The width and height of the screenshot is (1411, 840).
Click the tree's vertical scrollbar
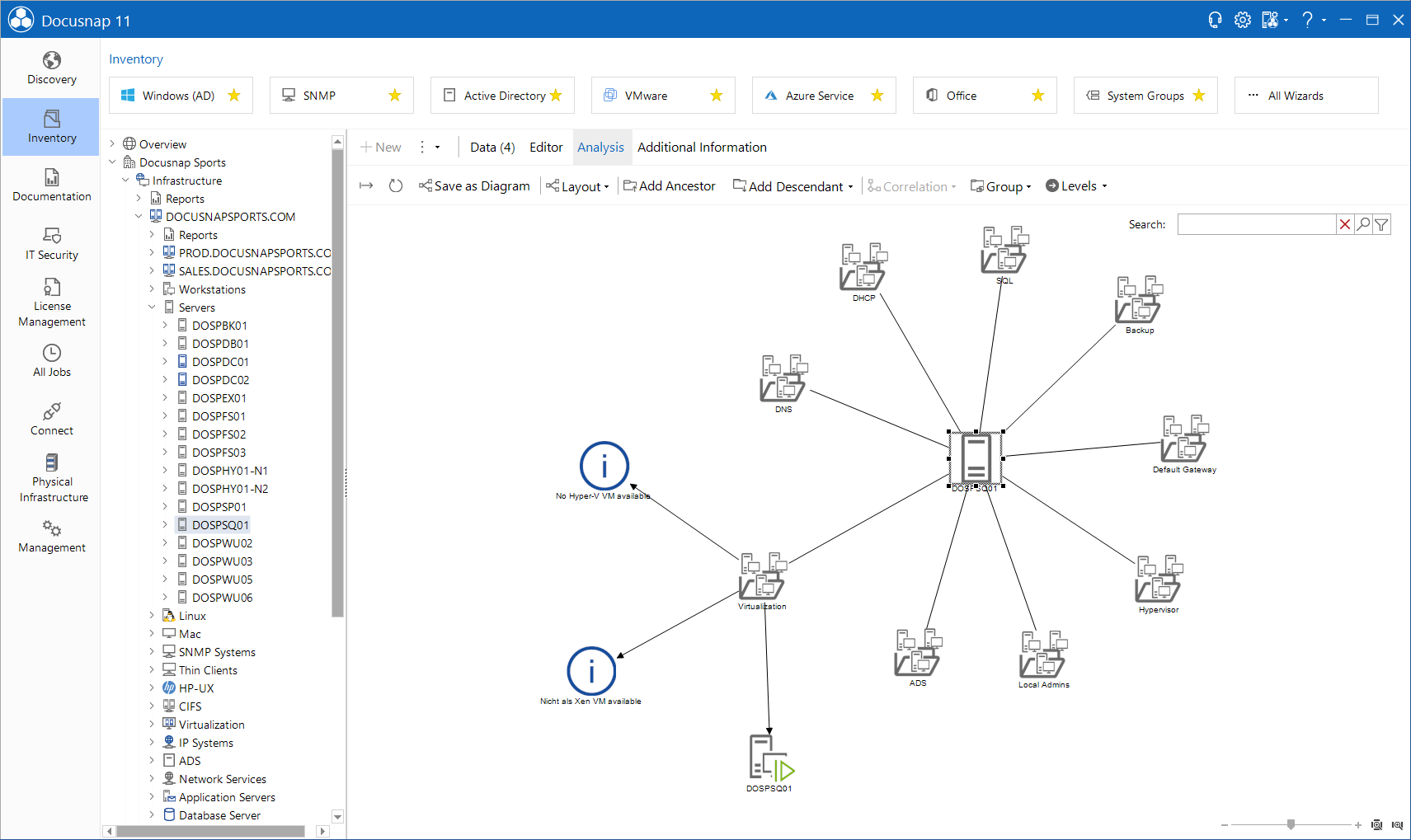tap(337, 382)
